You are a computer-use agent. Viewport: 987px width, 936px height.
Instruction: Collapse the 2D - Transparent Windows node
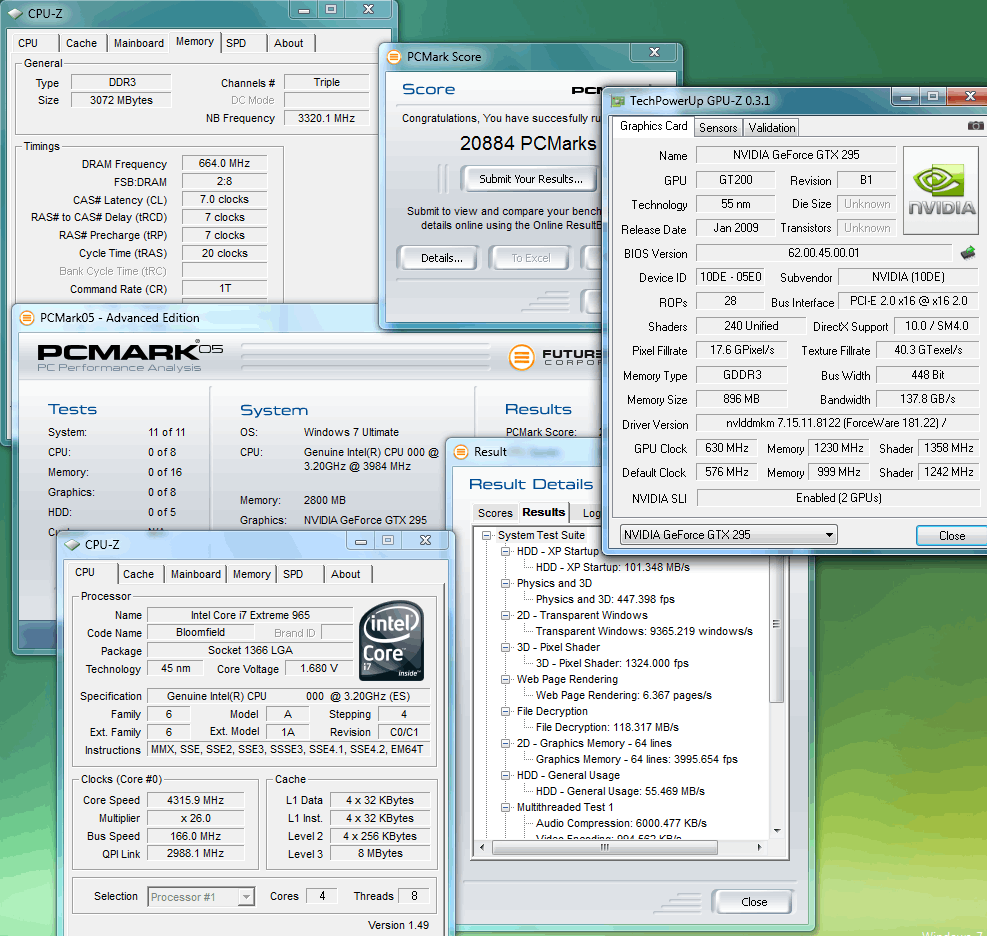[x=505, y=616]
